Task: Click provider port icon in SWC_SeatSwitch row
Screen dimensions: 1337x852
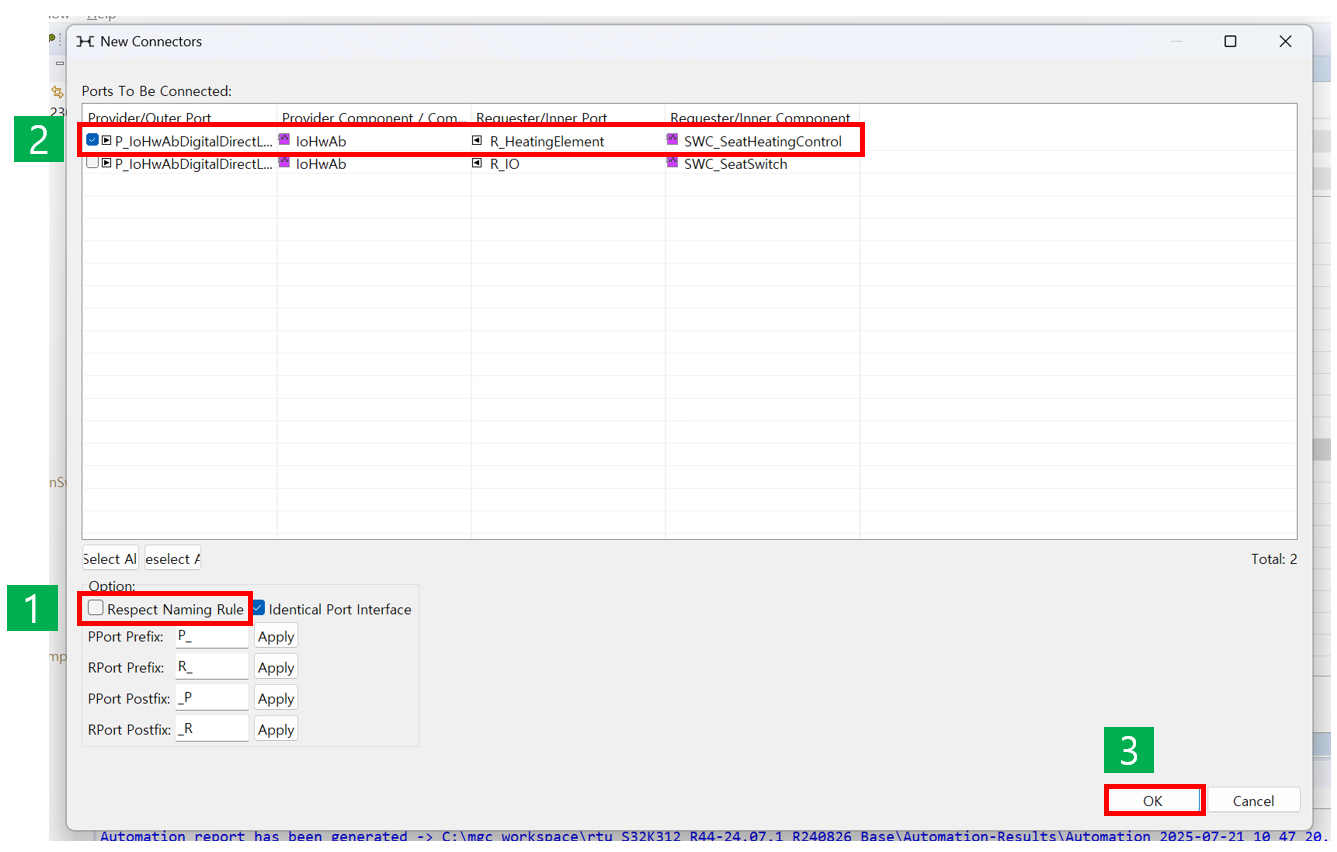Action: pos(106,163)
